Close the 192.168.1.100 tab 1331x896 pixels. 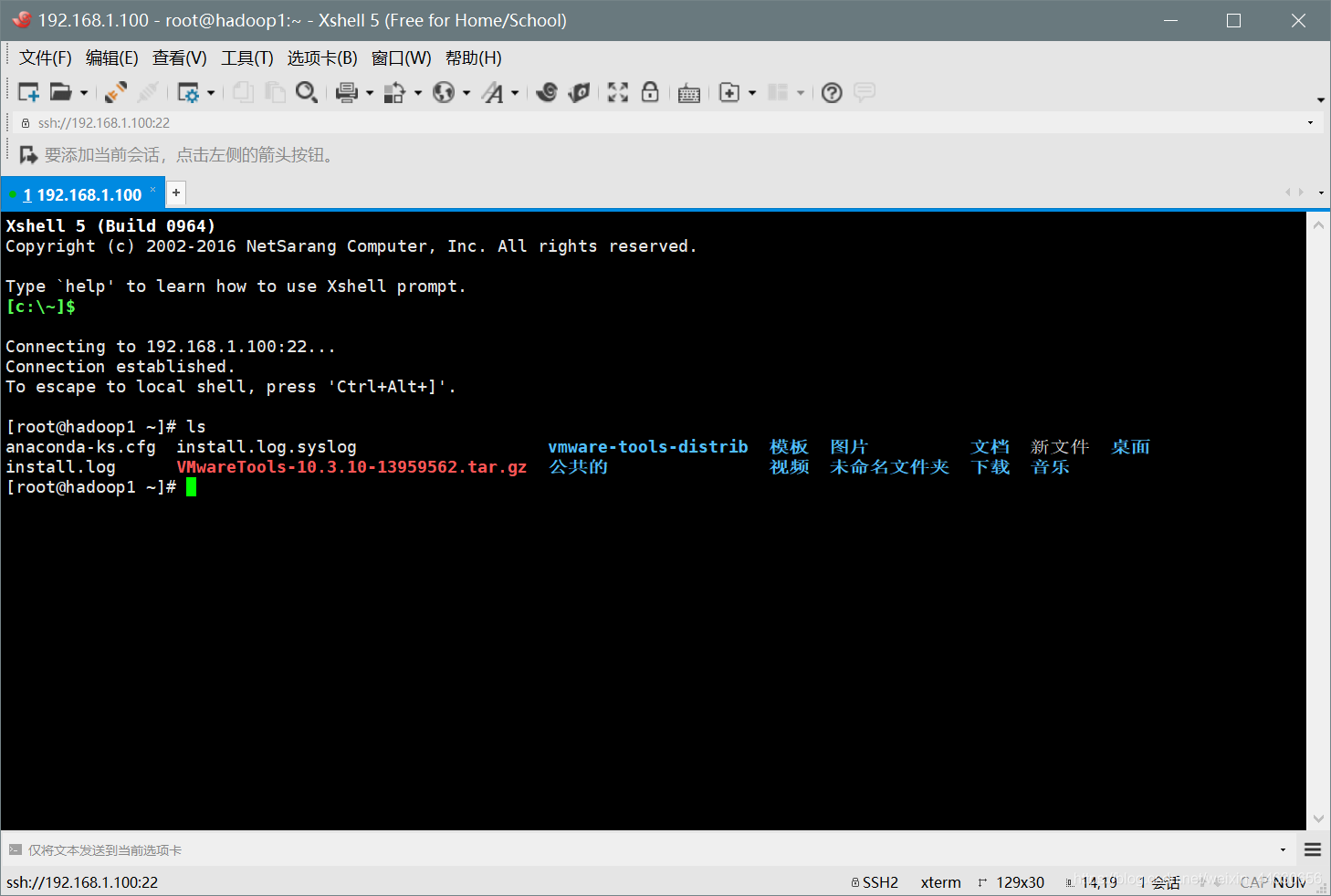(153, 190)
